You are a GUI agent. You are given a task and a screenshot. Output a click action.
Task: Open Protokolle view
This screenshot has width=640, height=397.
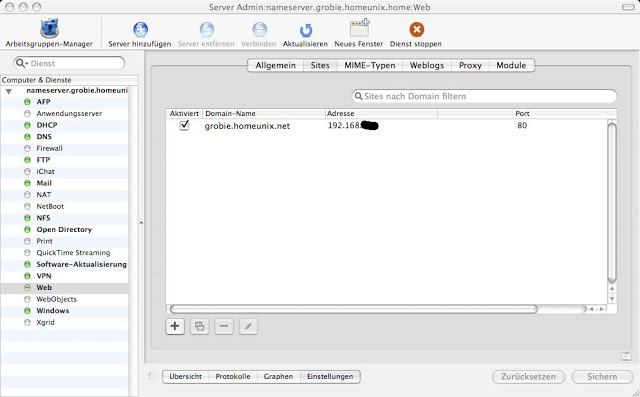point(233,377)
